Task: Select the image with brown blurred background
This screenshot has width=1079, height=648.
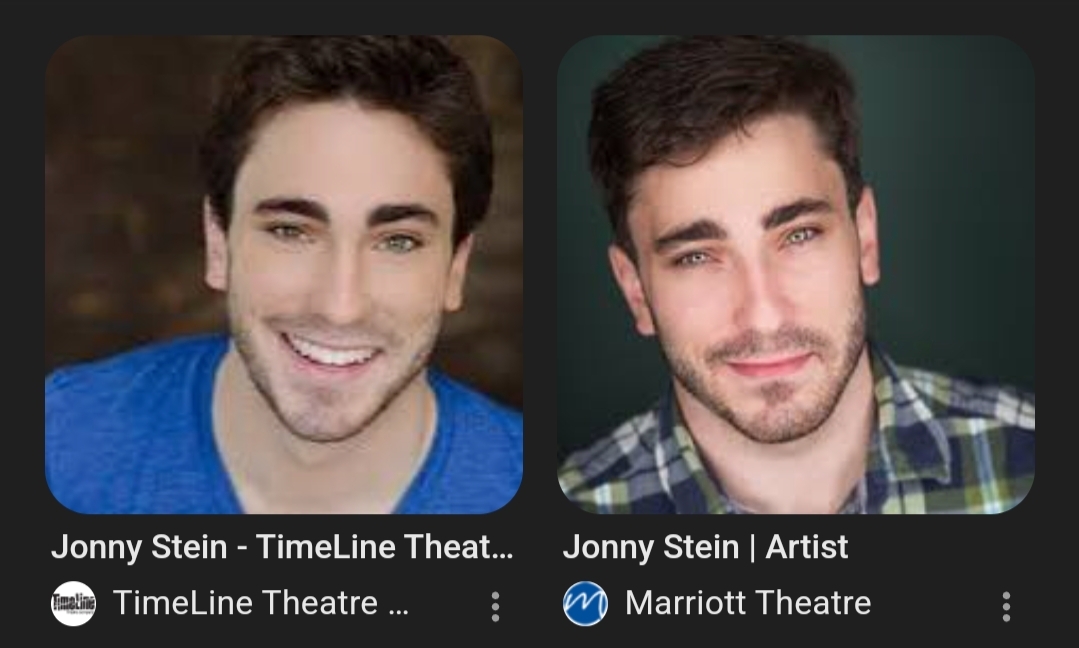Action: pos(284,274)
